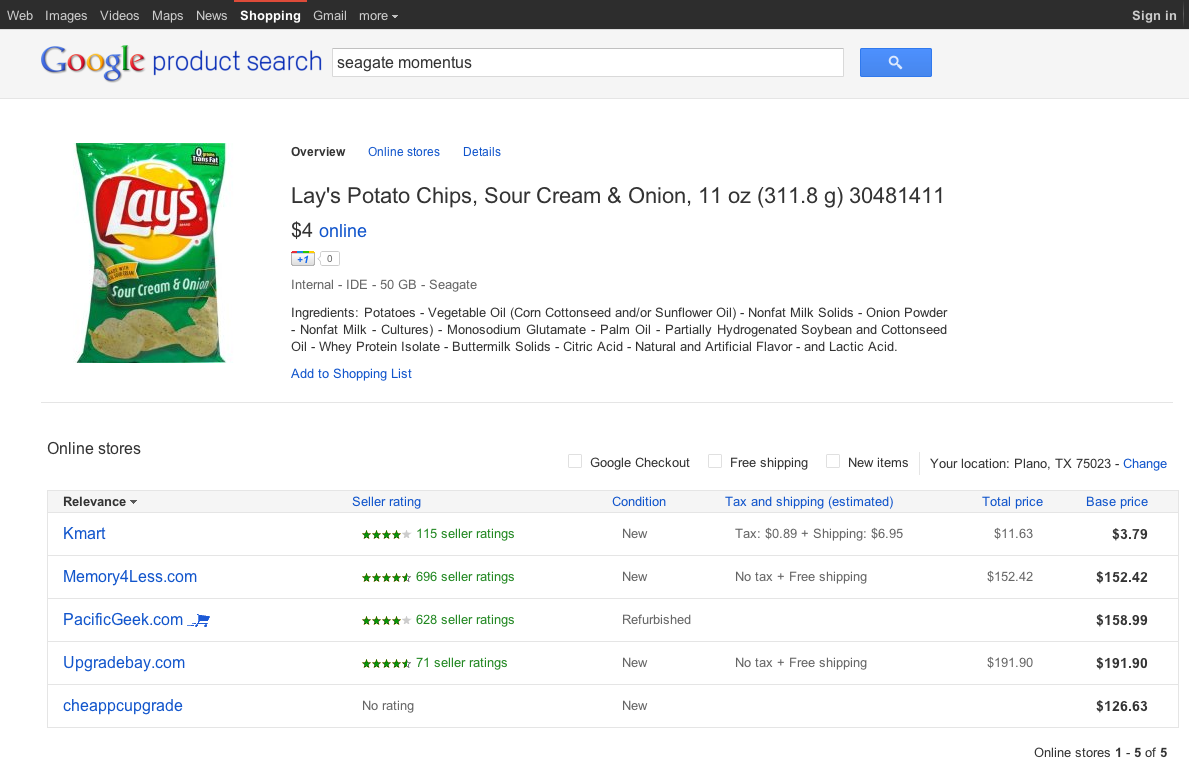Click 'Tax: $0.89 + Shipping: $6.95' text
Screen dimensions: 1189x767
click(818, 534)
